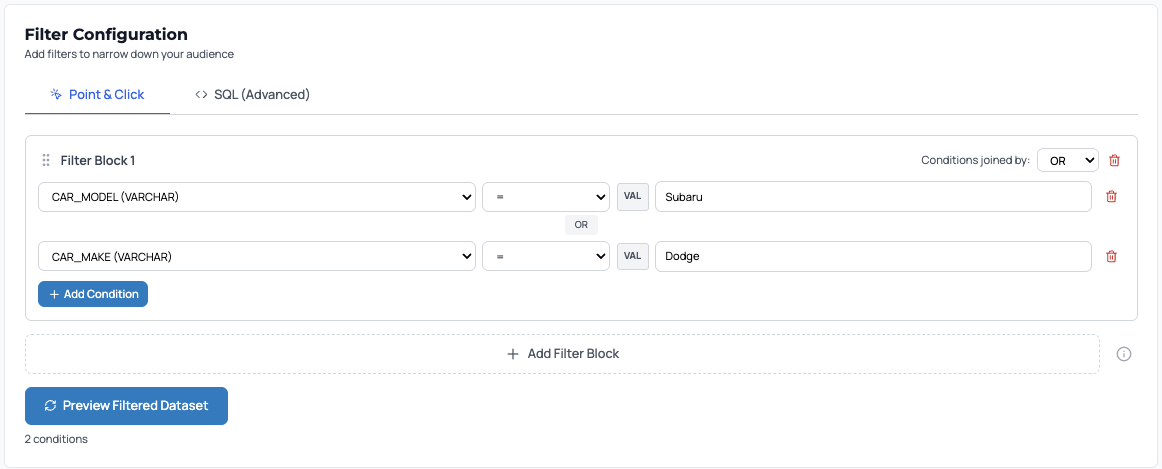Expand the Conditions joined by OR dropdown
Screen dimensions: 1162x469
click(1067, 160)
